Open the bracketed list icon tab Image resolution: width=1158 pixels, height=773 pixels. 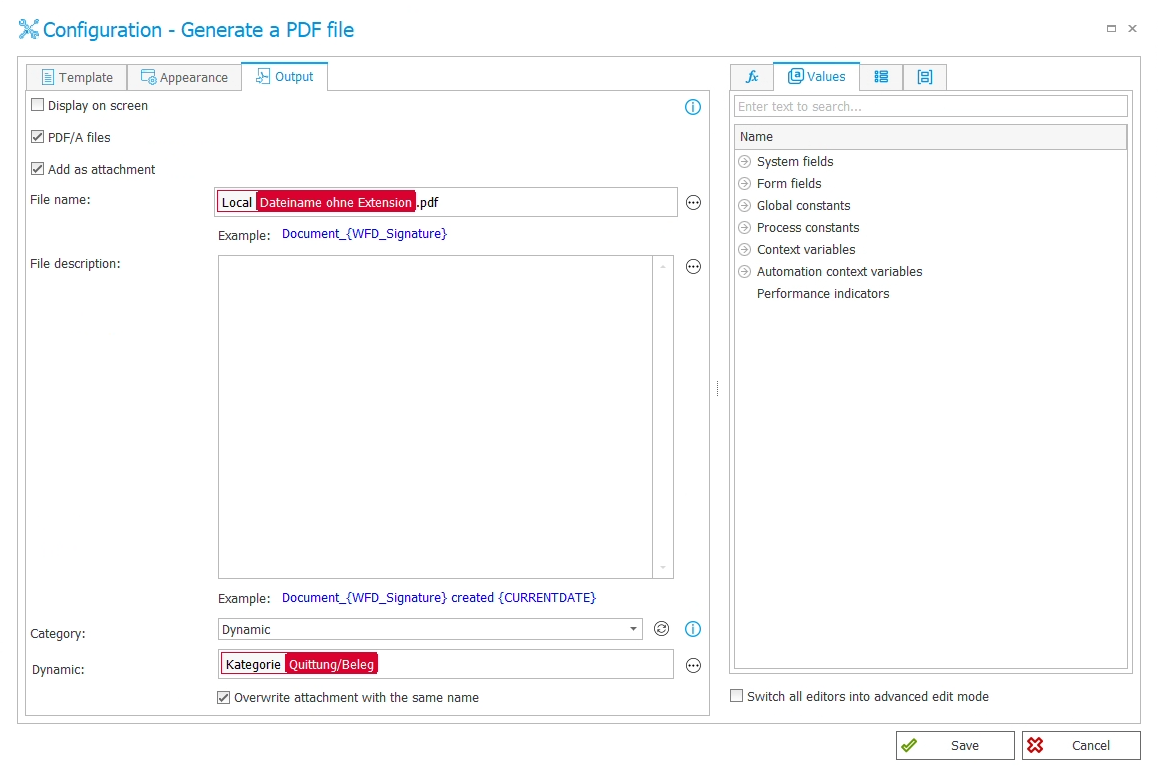pos(925,77)
